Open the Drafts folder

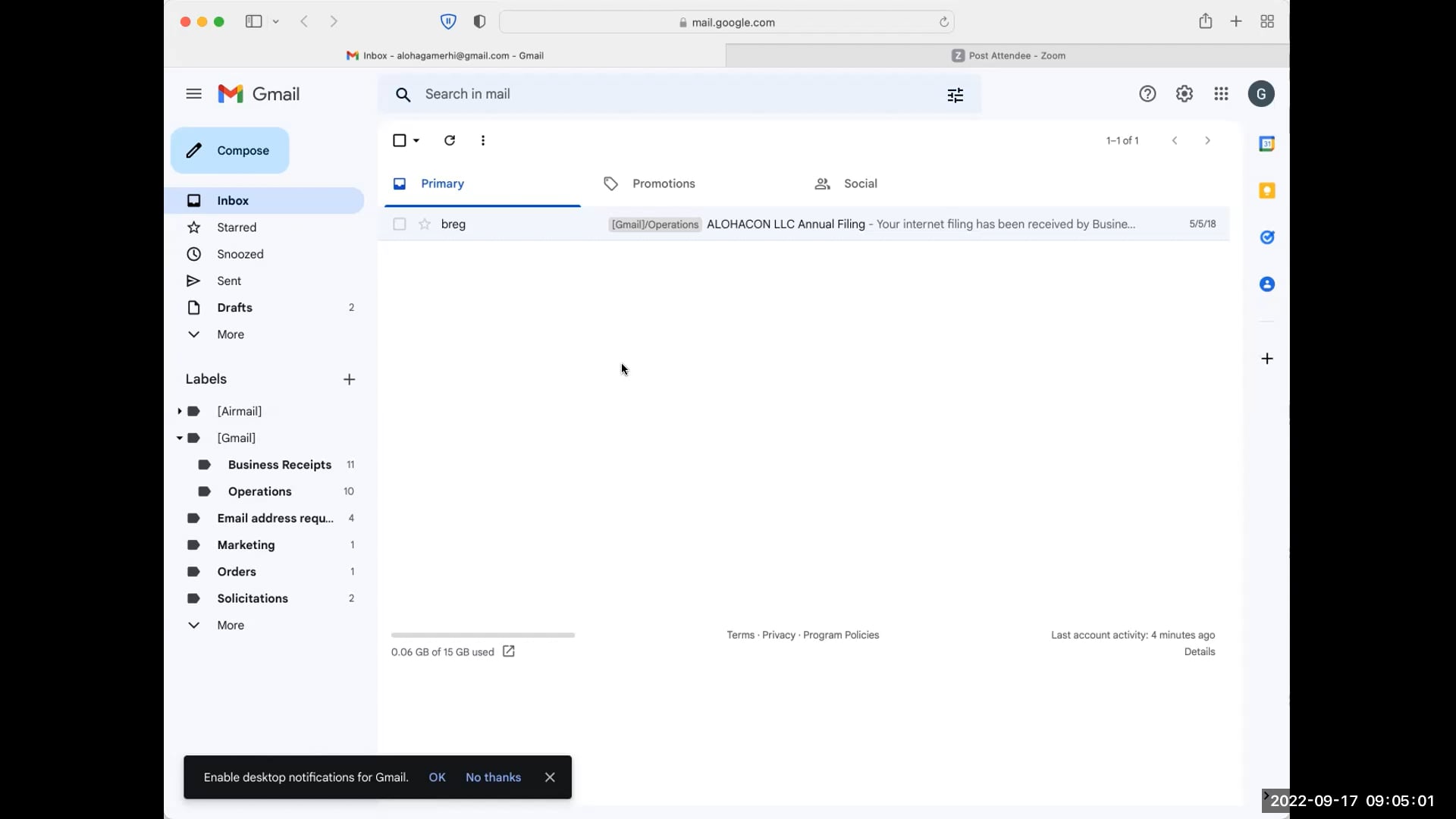(x=264, y=308)
